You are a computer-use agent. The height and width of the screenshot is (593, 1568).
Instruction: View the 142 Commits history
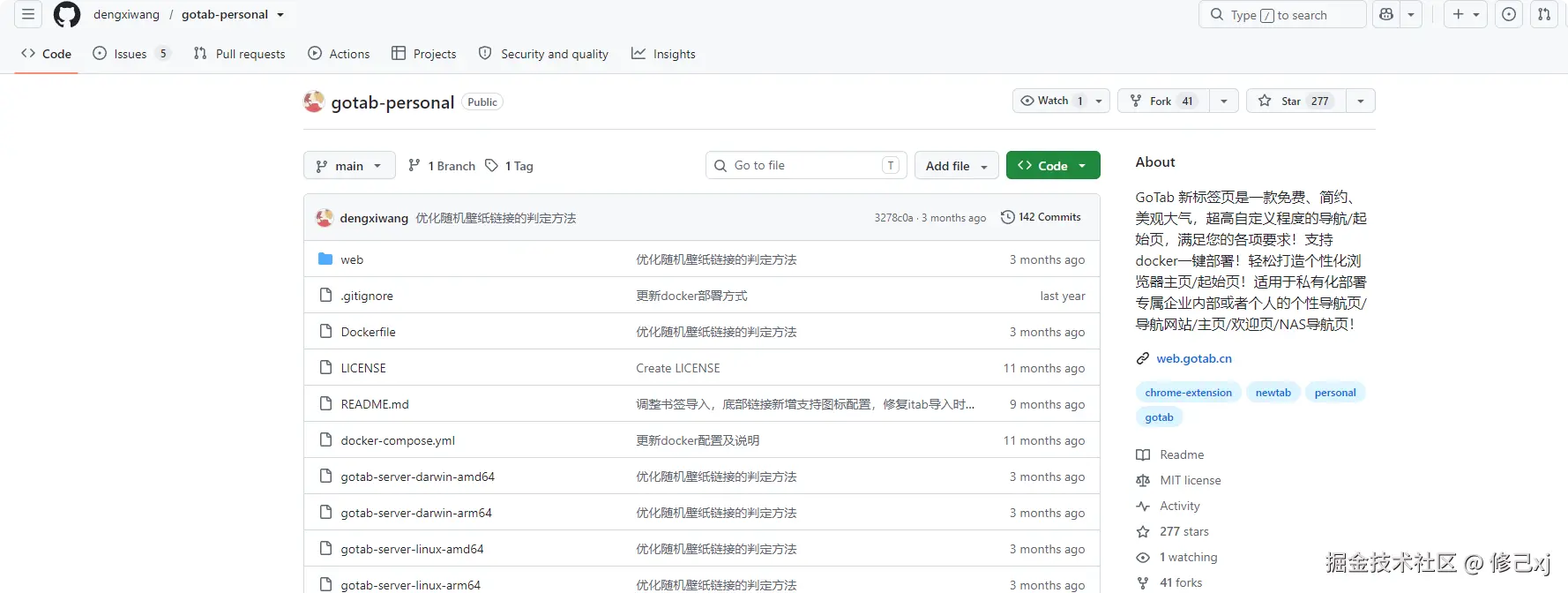(1041, 217)
